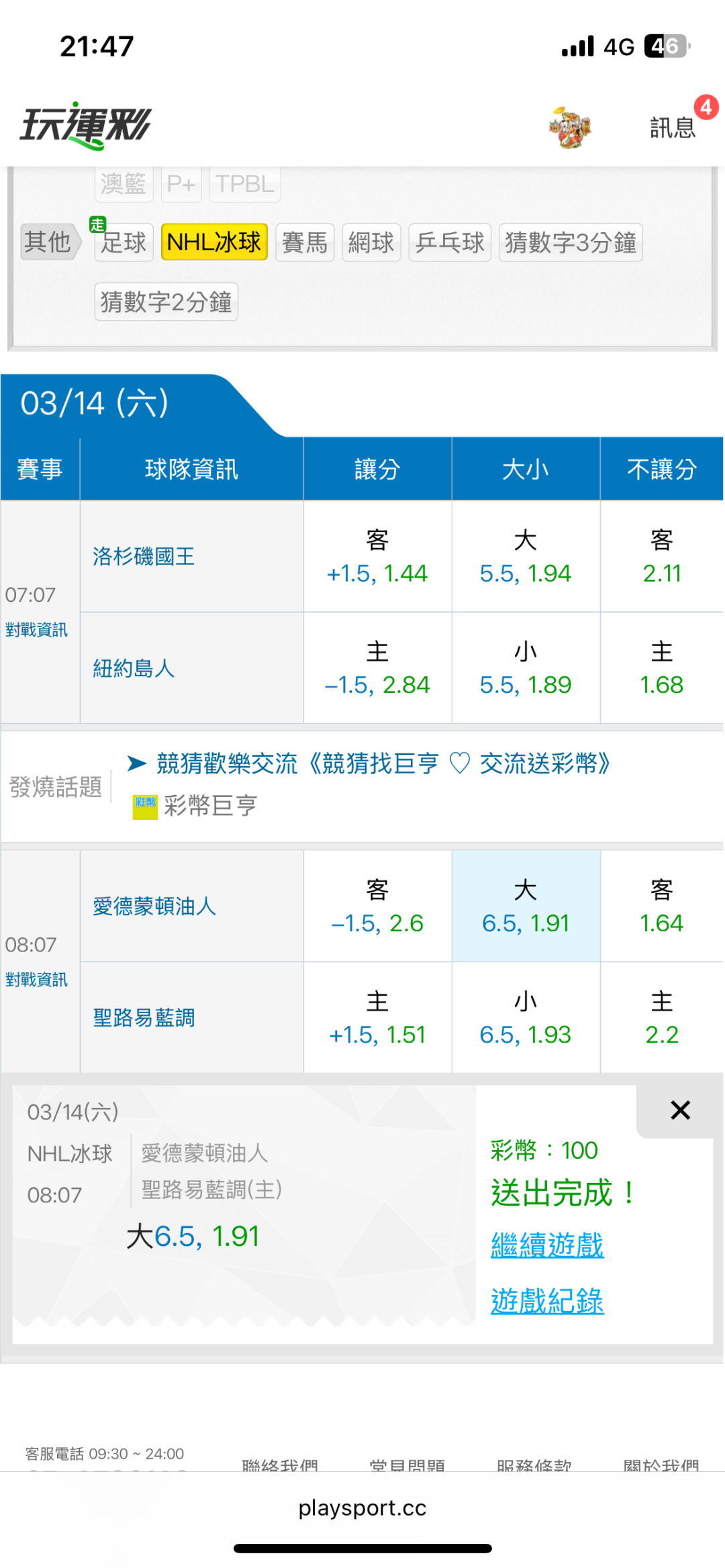Image resolution: width=725 pixels, height=1568 pixels.
Task: Tap the 彩幣 badge beside 彩幣巨亨
Action: [144, 806]
